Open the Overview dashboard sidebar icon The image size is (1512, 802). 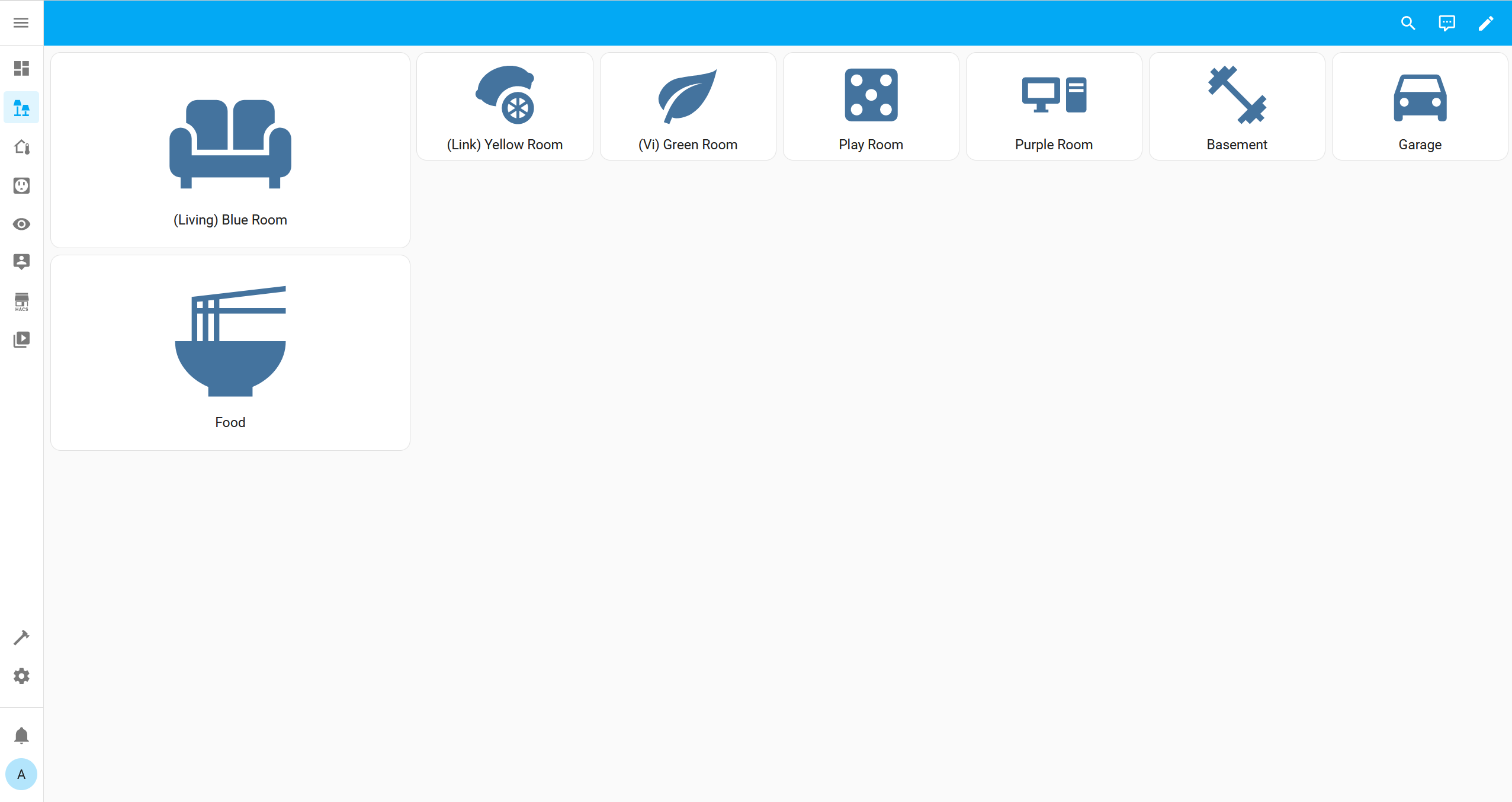pyautogui.click(x=21, y=69)
